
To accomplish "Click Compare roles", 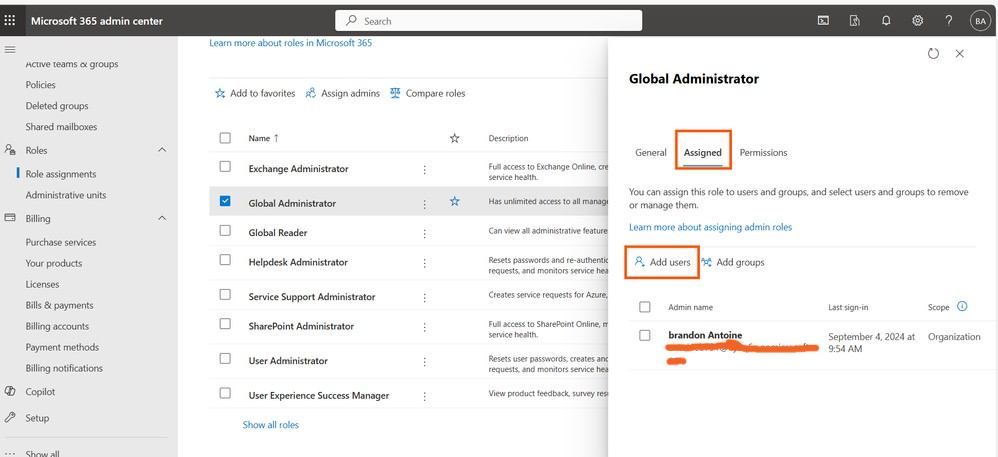I will point(428,93).
